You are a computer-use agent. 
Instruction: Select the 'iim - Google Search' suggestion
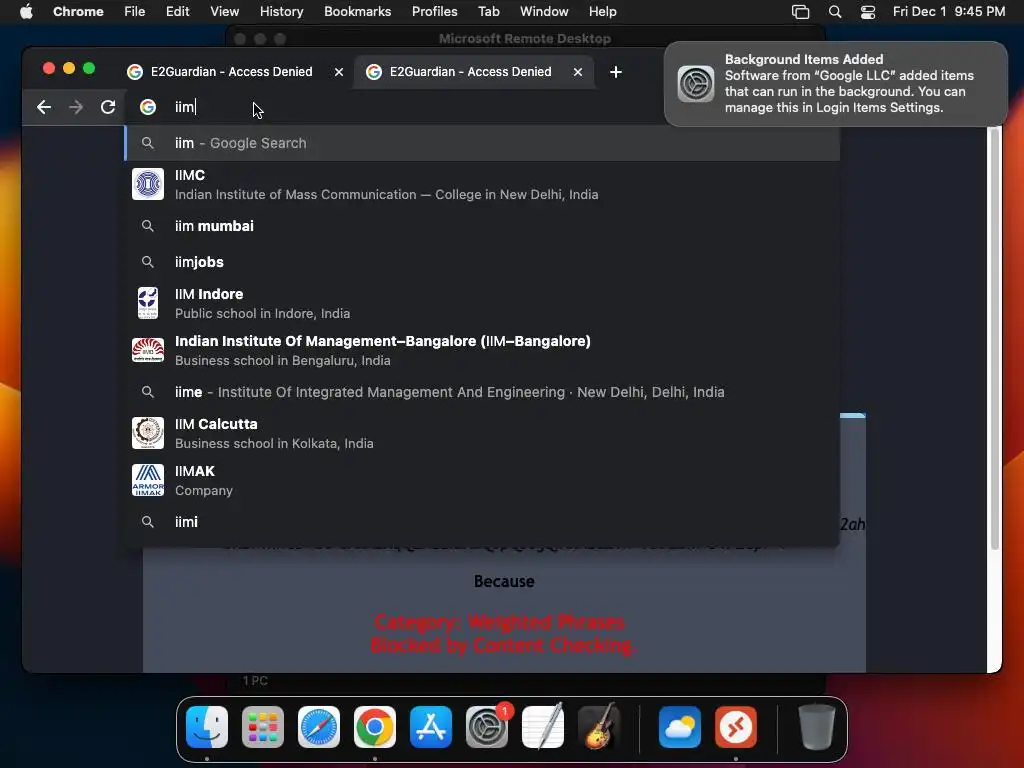482,143
